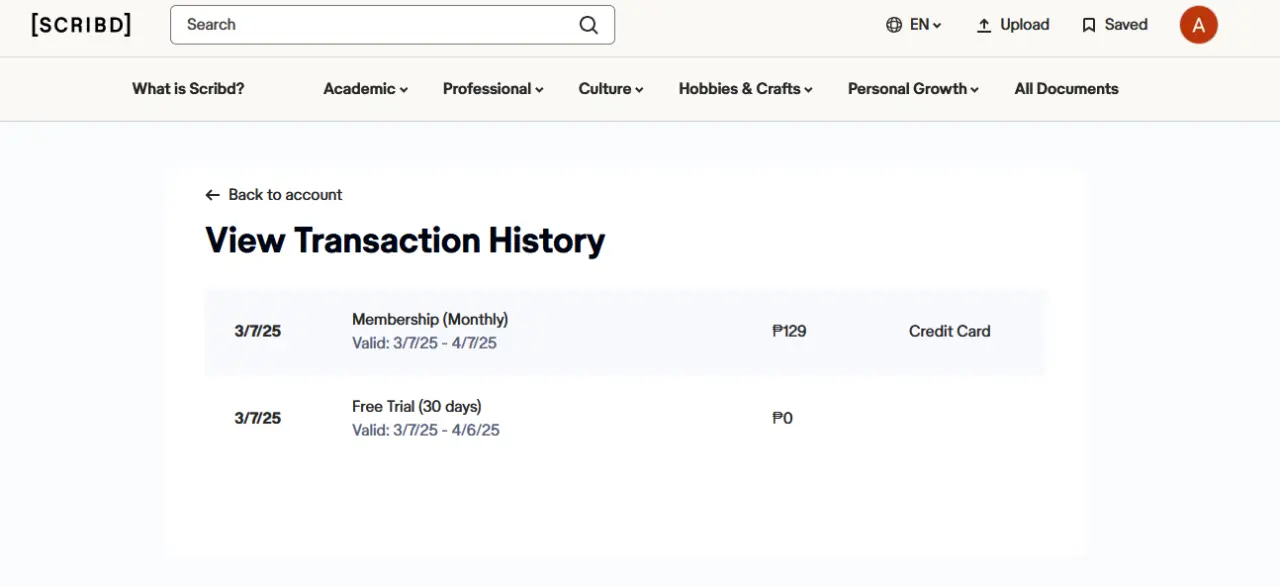
Task: Open the orange profile avatar A
Action: pos(1198,25)
